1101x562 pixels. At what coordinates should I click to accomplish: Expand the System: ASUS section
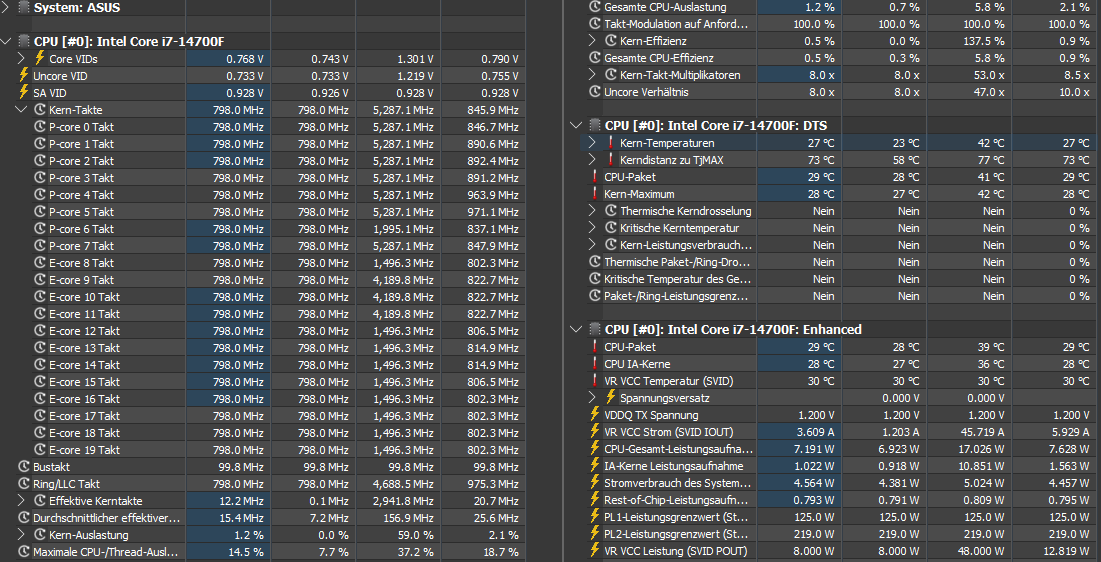[x=7, y=8]
